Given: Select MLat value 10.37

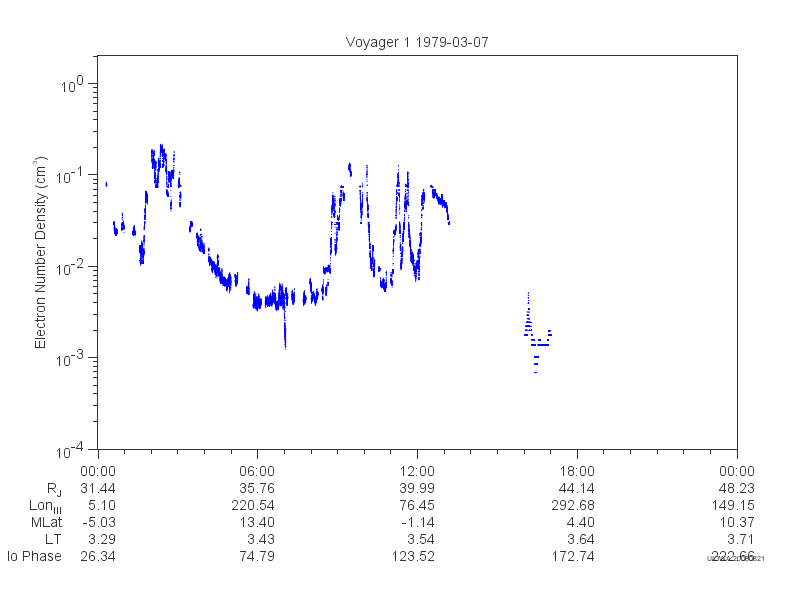Looking at the screenshot, I should pyautogui.click(x=737, y=522).
